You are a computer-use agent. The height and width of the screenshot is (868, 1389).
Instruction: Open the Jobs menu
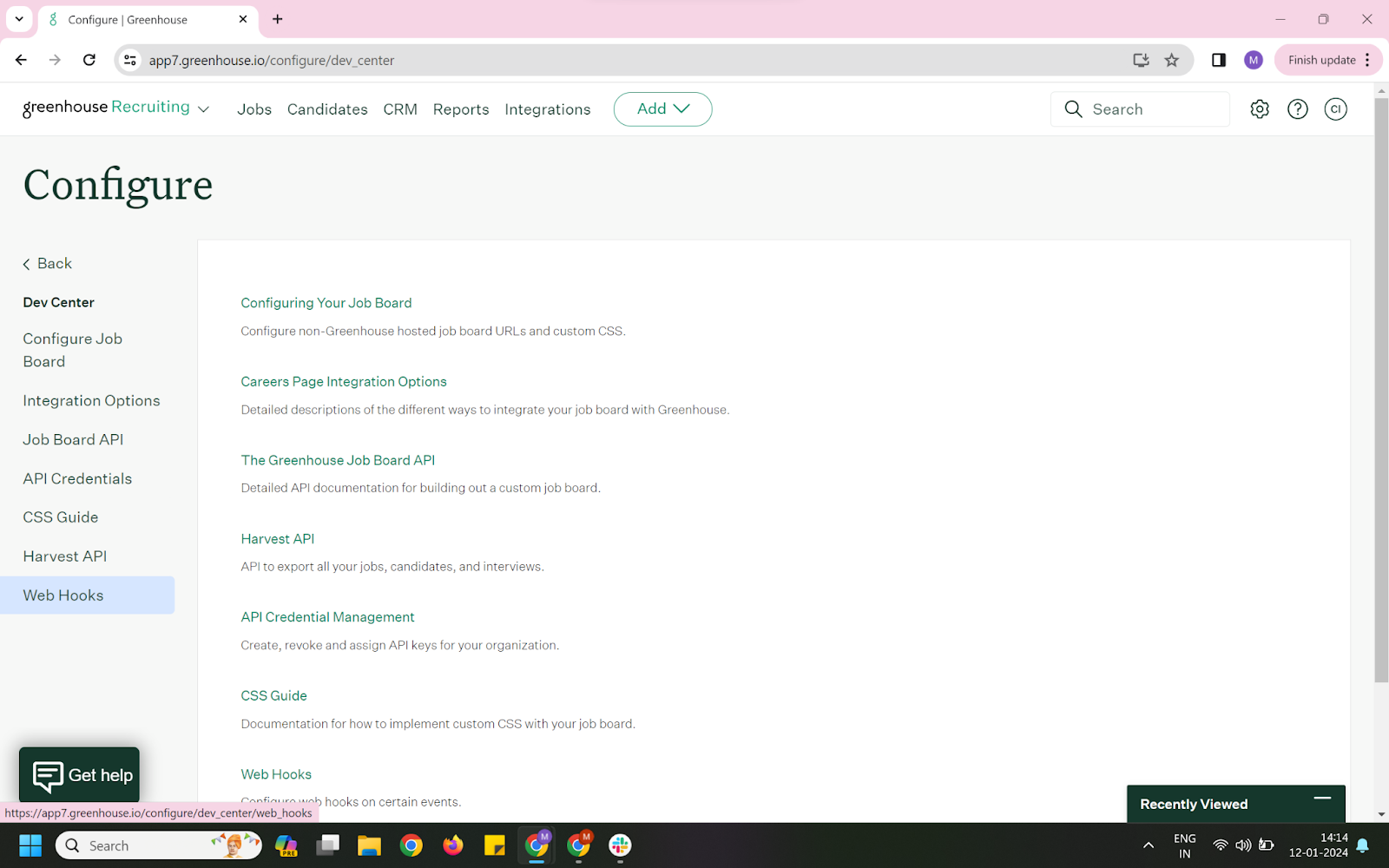point(254,109)
